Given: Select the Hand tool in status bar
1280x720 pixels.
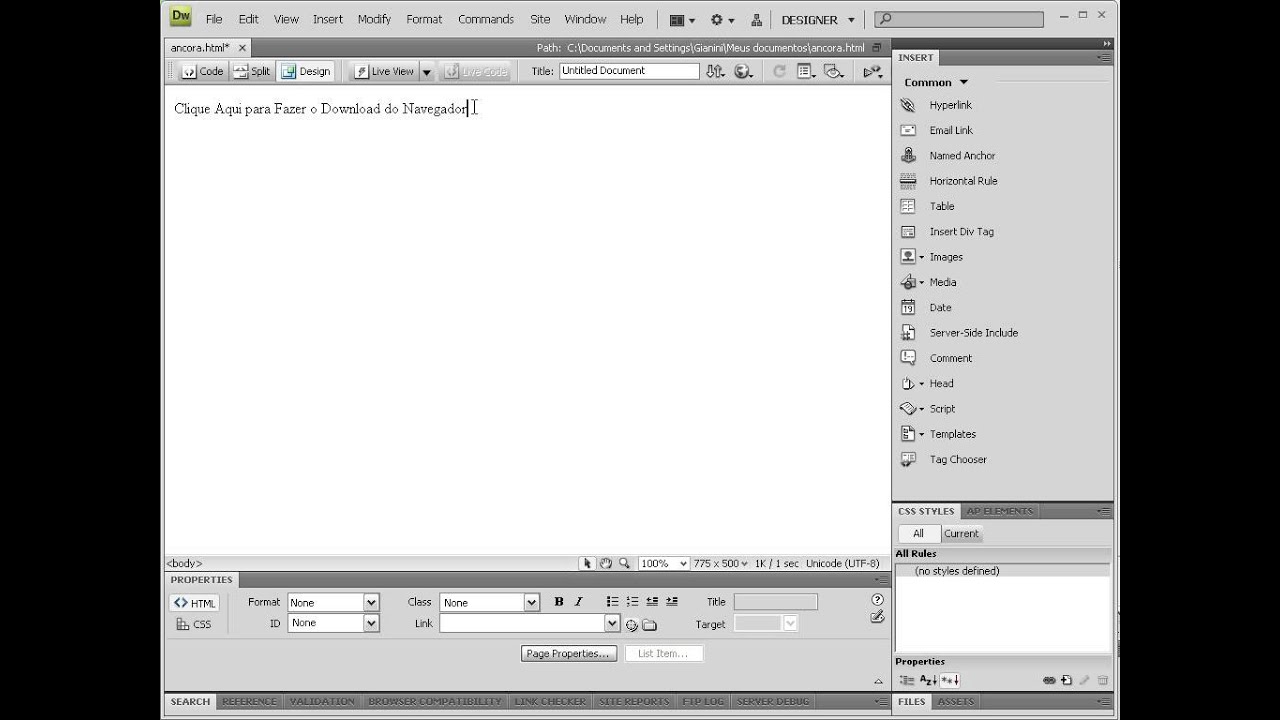Looking at the screenshot, I should point(606,564).
